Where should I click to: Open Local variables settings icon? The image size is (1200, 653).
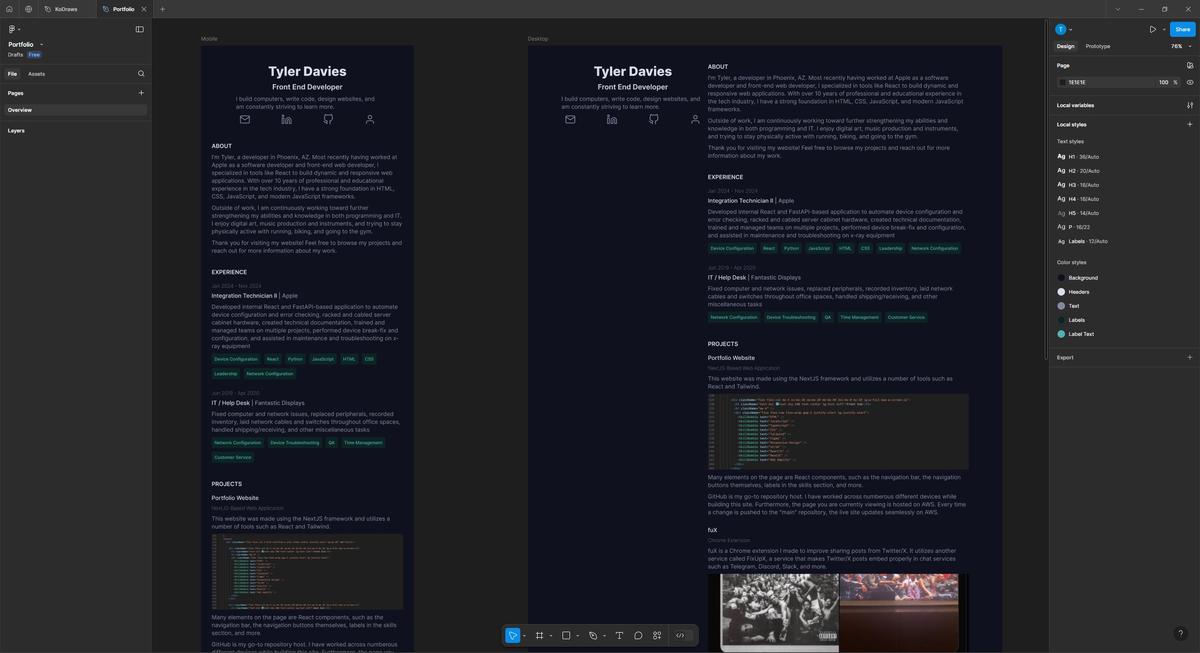(1190, 105)
